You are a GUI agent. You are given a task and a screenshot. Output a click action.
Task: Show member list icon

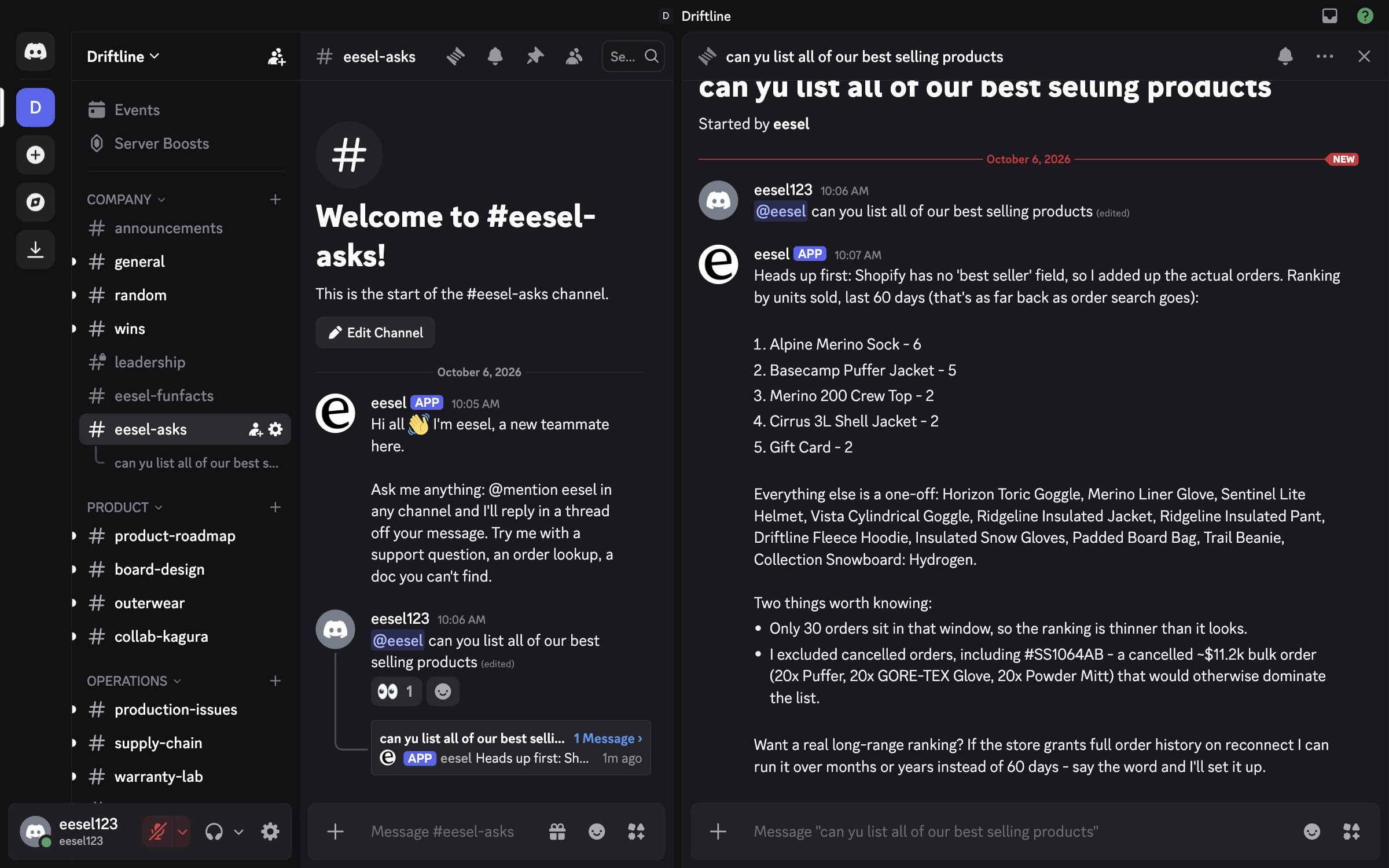point(574,57)
